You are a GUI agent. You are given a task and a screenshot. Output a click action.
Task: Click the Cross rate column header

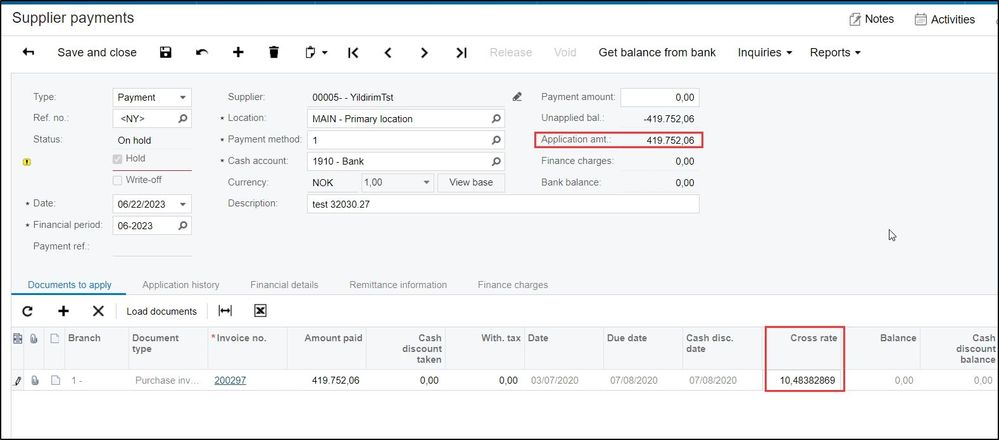pyautogui.click(x=805, y=348)
